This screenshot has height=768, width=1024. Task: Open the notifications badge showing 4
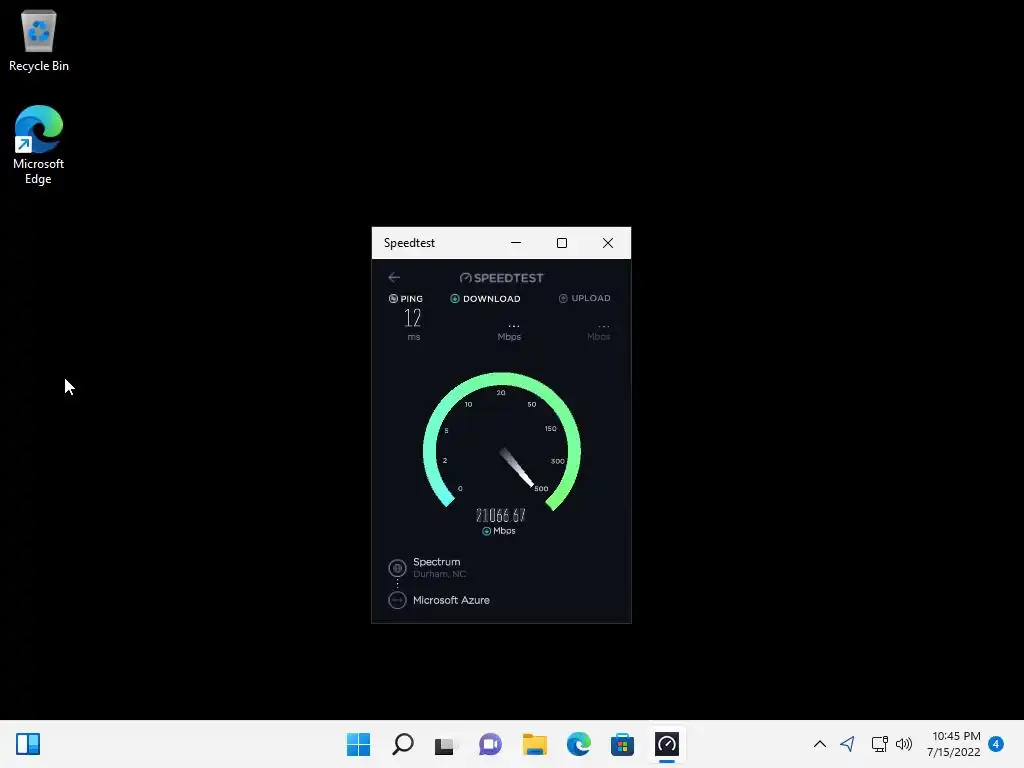point(996,744)
